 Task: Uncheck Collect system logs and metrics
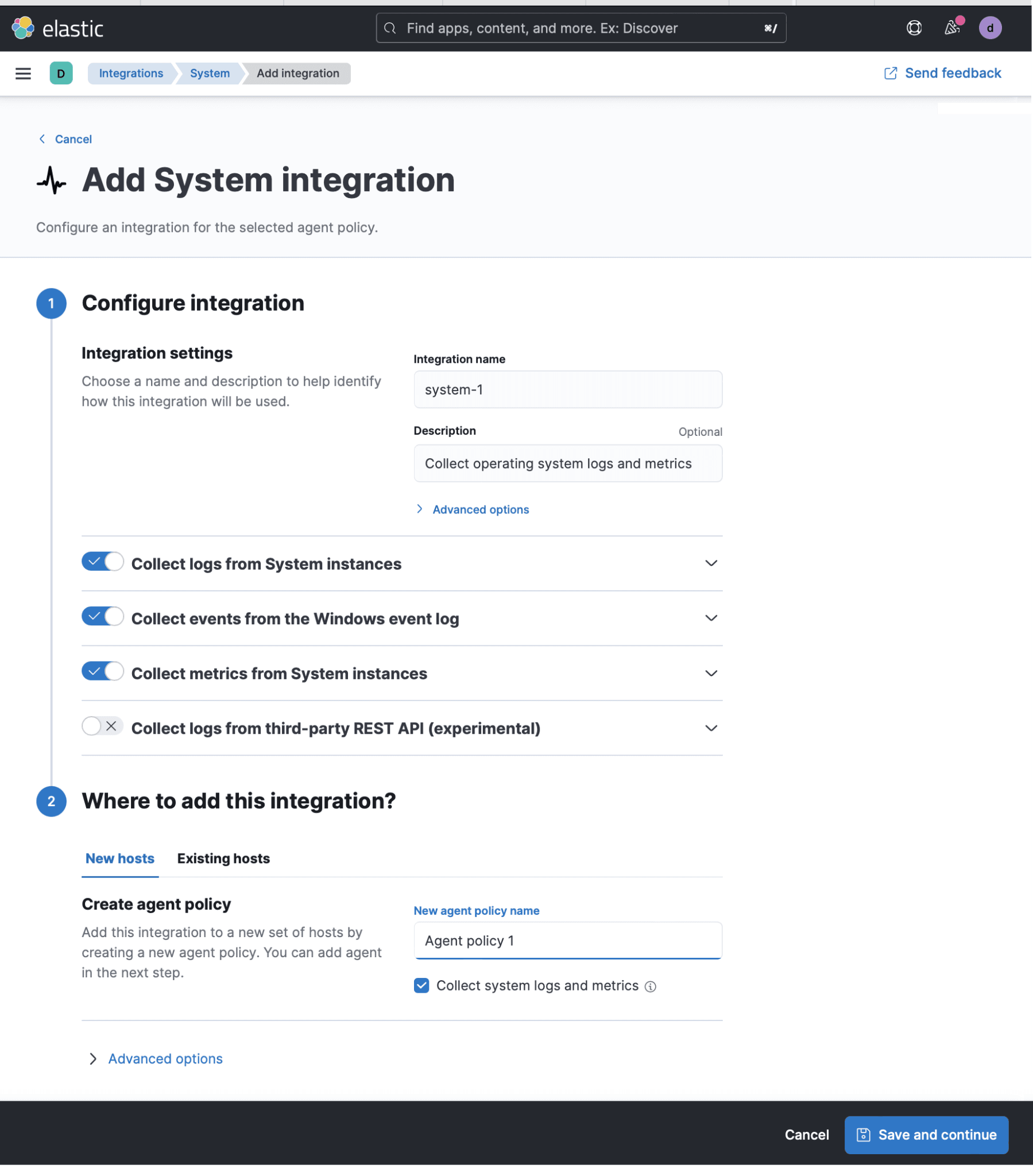click(421, 985)
